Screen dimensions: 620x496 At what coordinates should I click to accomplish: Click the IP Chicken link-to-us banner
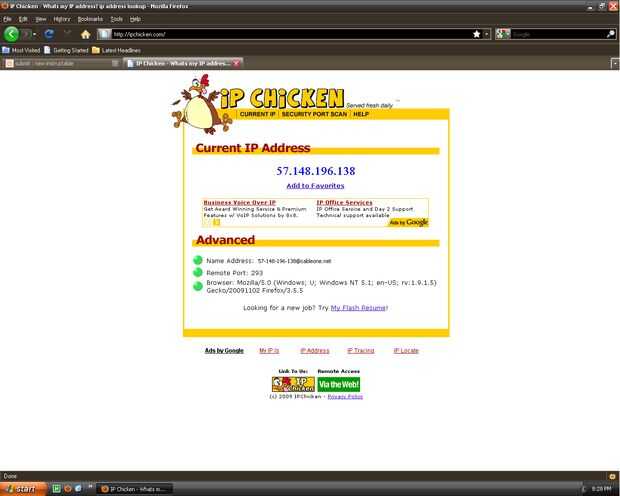click(x=293, y=384)
